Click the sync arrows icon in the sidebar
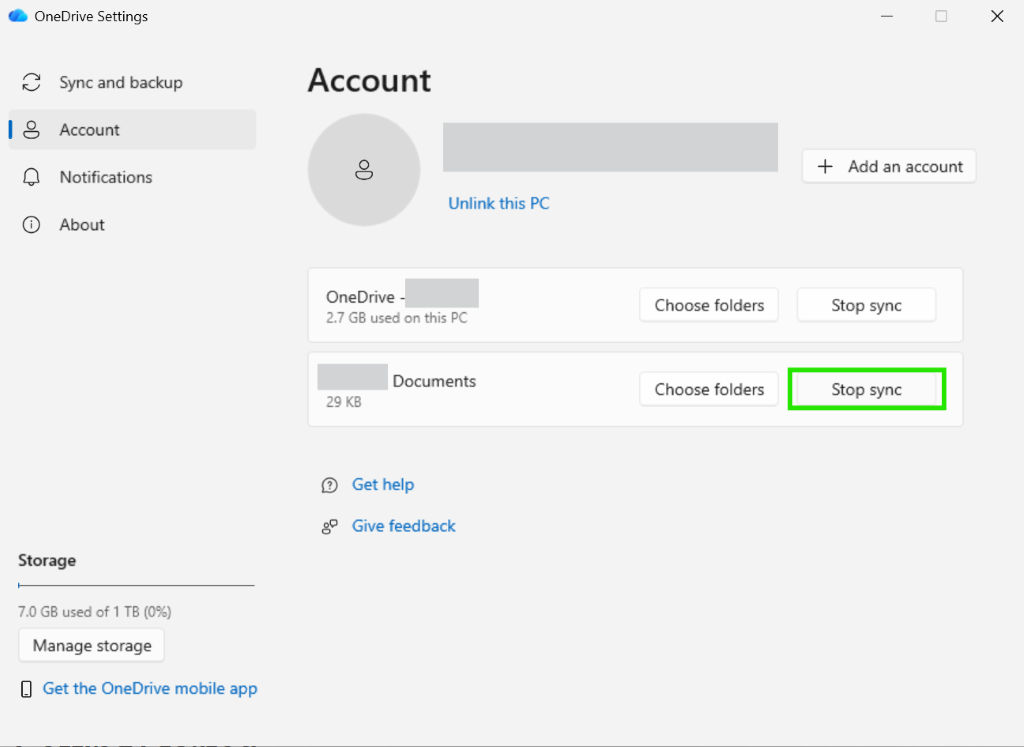Viewport: 1024px width, 747px height. (x=31, y=82)
